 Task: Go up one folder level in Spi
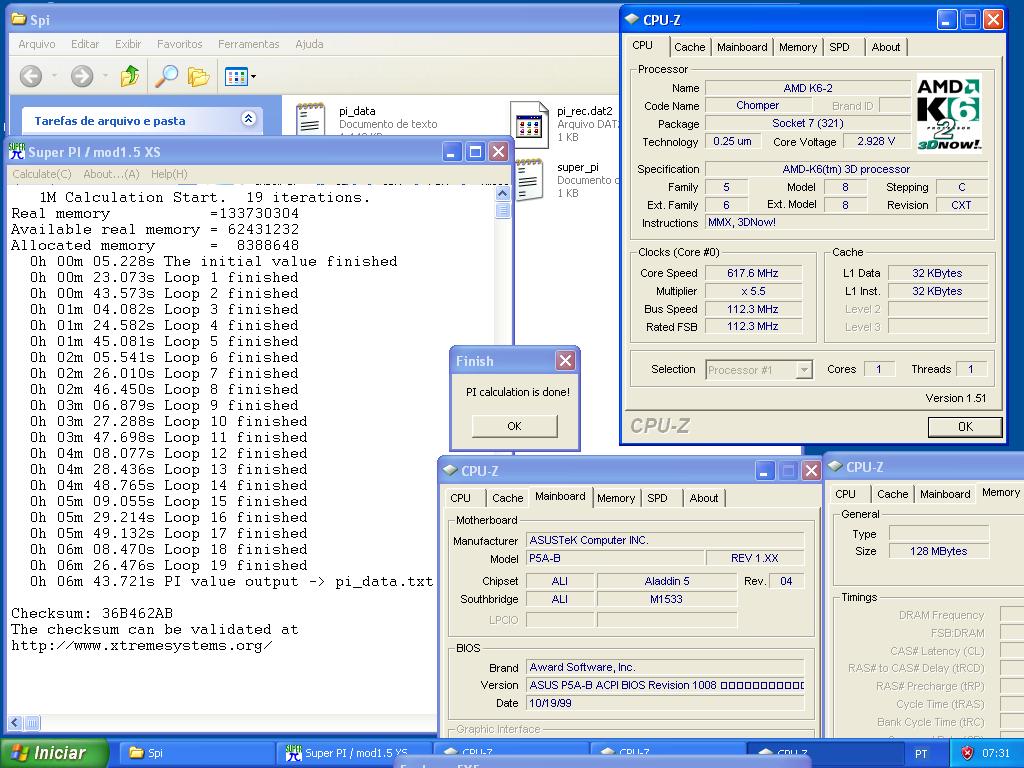click(130, 76)
